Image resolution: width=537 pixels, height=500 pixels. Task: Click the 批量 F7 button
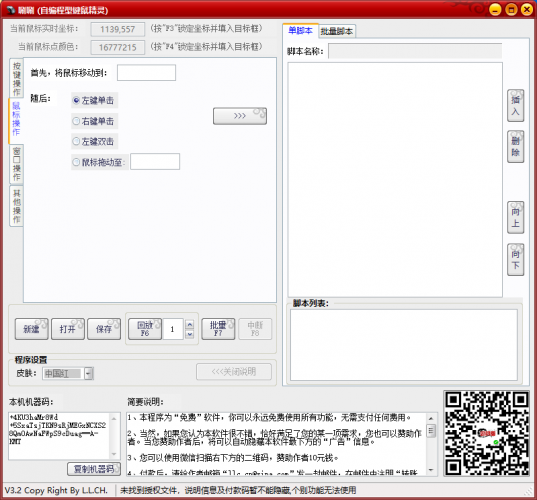(x=218, y=329)
